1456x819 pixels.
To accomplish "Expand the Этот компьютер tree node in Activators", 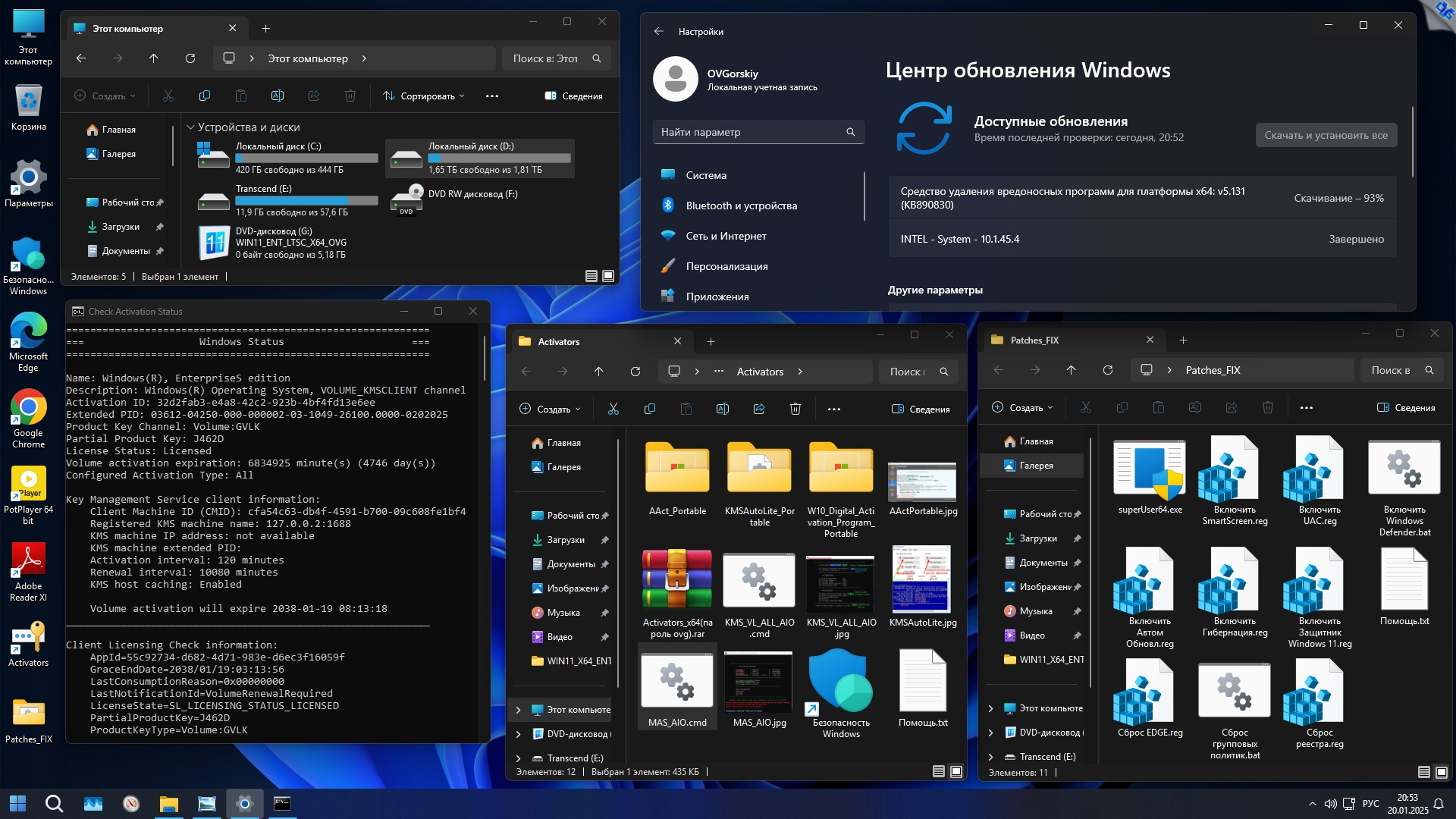I will tap(518, 710).
